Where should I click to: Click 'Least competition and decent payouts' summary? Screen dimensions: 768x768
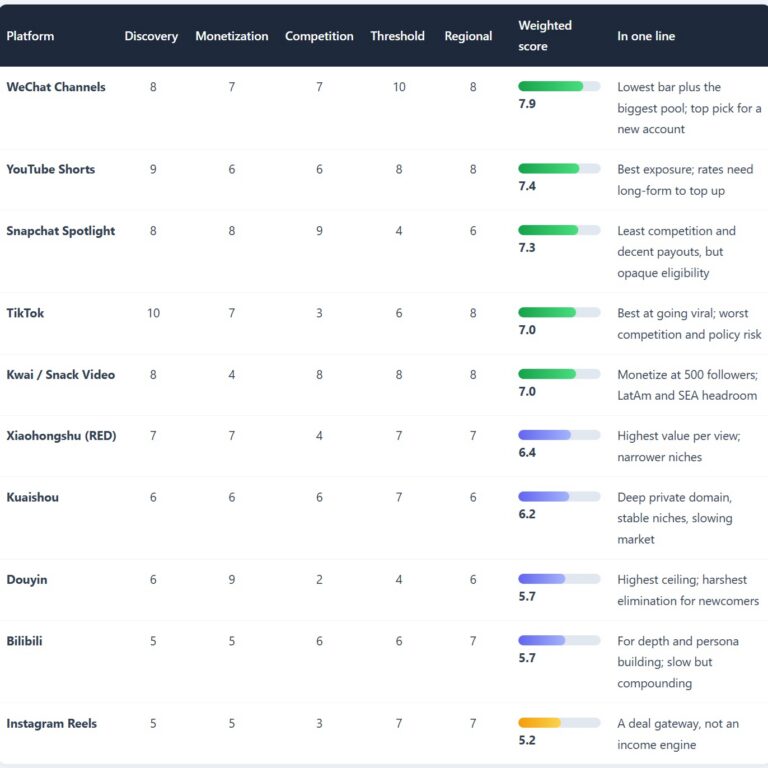point(676,252)
